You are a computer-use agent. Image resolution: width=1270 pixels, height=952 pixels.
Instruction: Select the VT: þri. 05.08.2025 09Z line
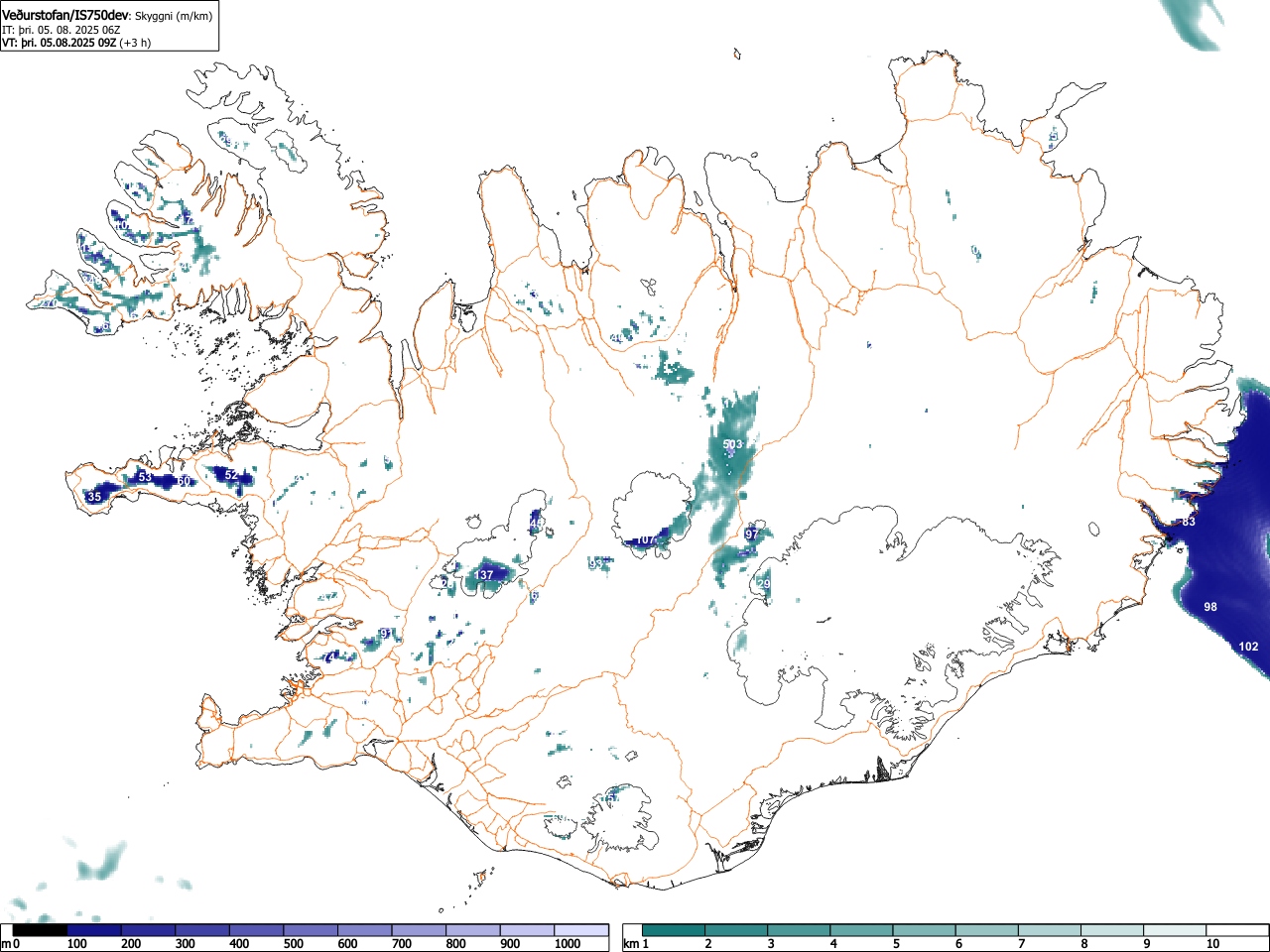point(60,43)
